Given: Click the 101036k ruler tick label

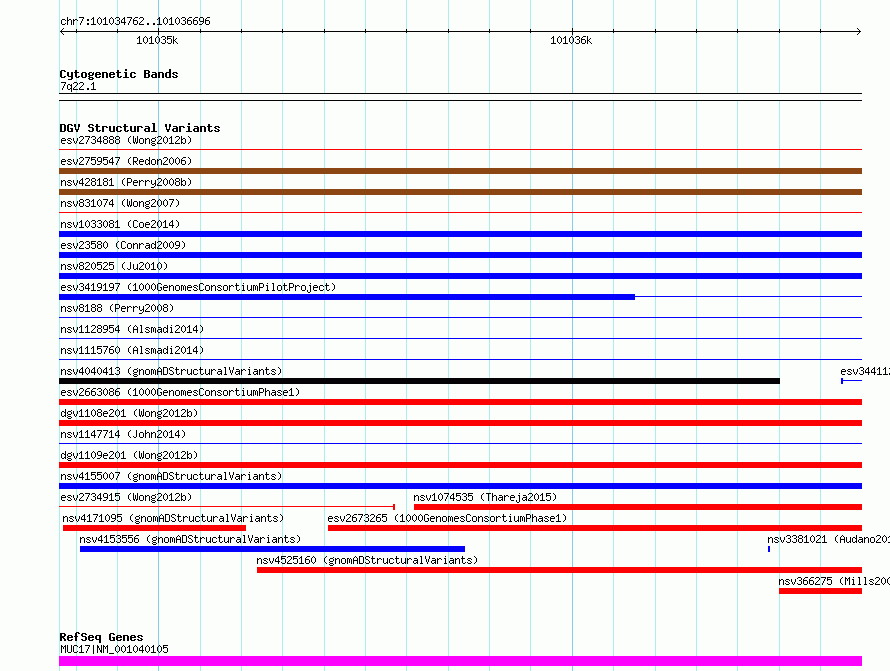Looking at the screenshot, I should pos(571,40).
